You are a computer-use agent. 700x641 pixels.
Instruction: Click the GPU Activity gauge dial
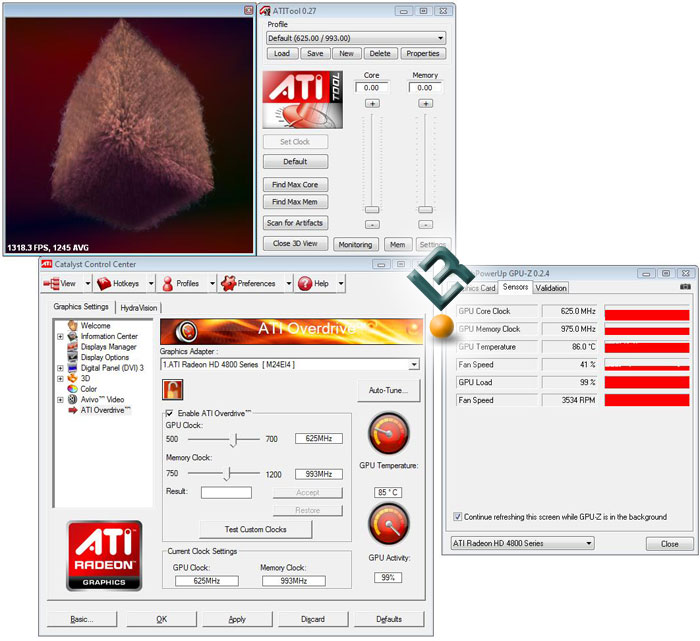tap(388, 524)
